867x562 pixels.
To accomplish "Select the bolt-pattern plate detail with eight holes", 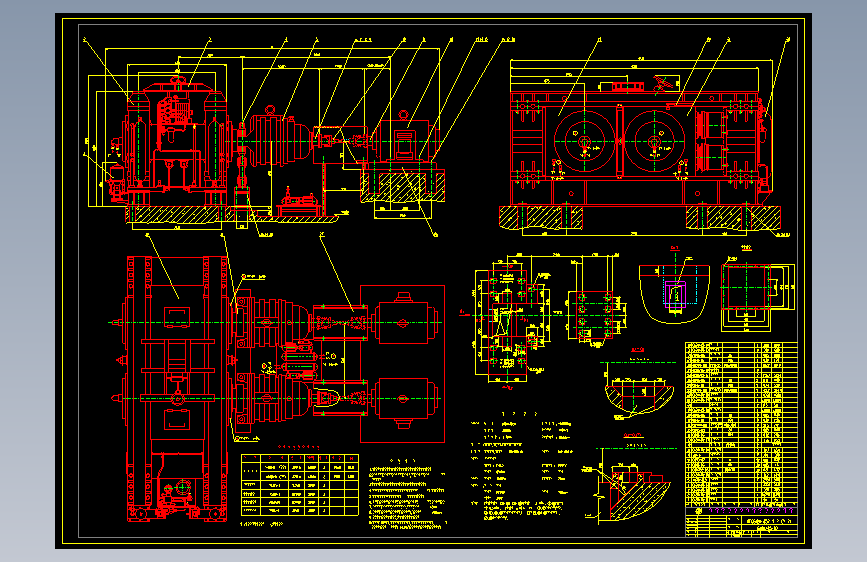I will tap(596, 316).
